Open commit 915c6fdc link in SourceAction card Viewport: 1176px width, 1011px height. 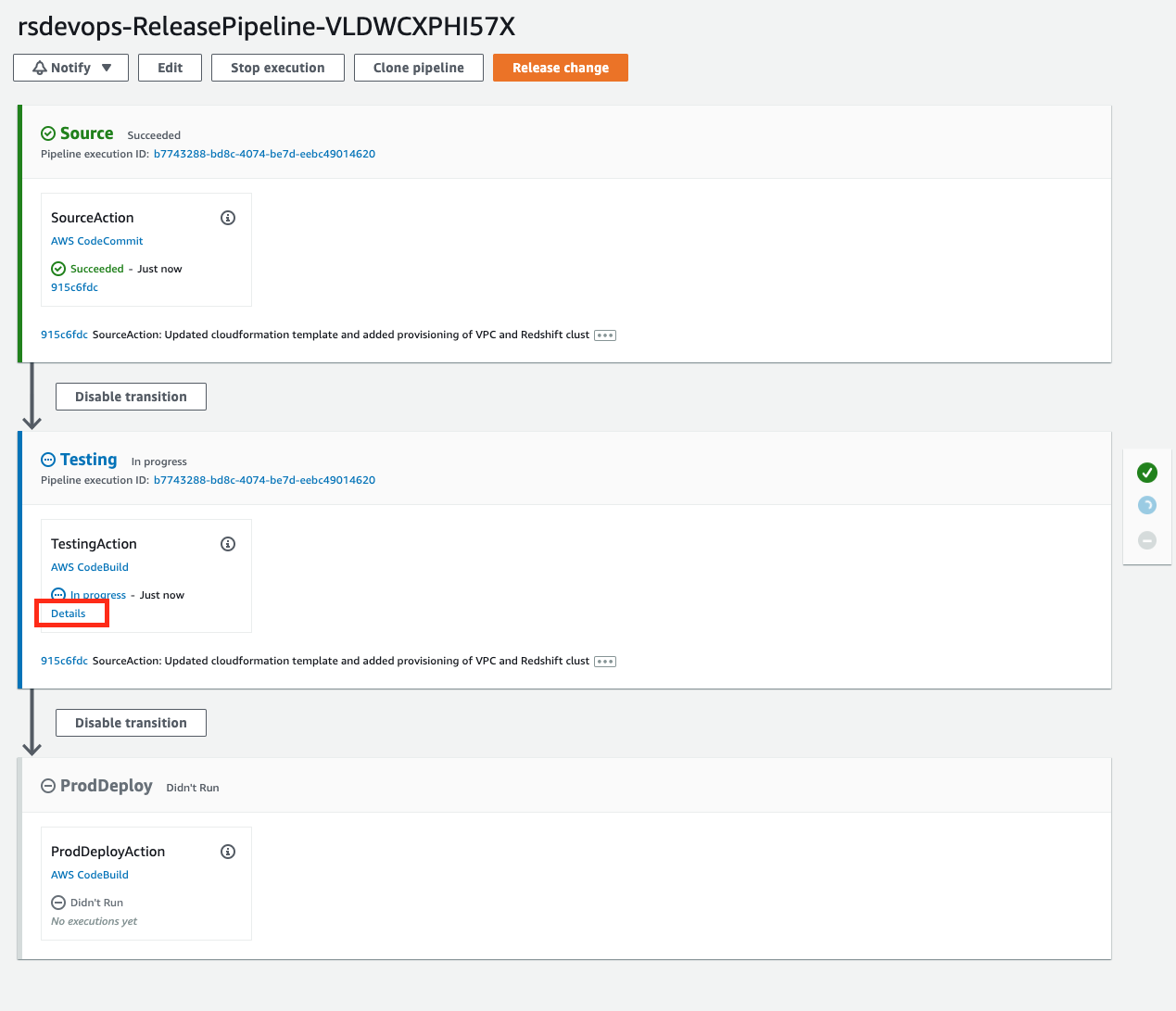point(74,287)
